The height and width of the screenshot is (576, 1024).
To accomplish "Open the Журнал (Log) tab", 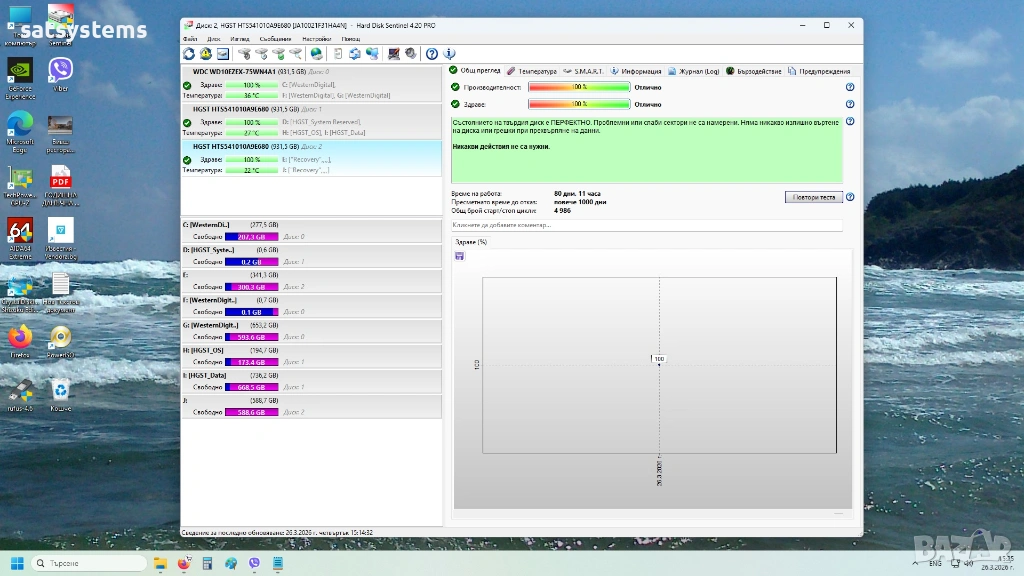I will [x=694, y=71].
